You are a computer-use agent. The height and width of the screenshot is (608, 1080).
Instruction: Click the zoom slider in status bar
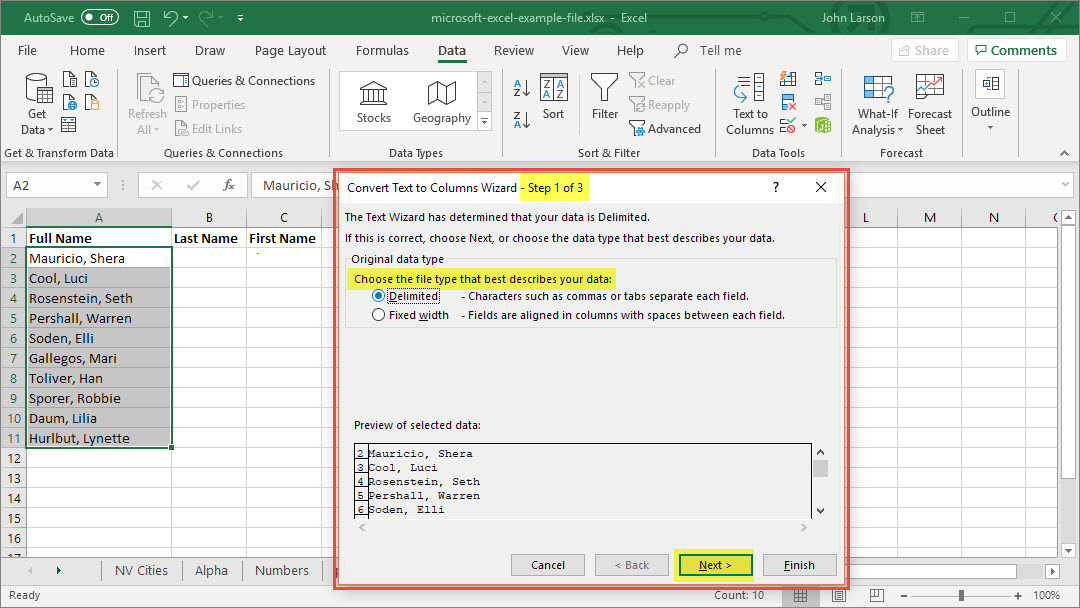(961, 595)
